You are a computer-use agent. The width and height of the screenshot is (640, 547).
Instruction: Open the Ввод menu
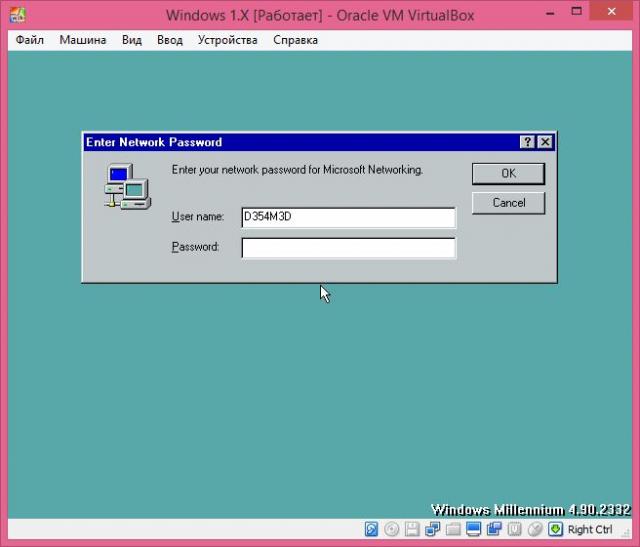click(x=170, y=40)
